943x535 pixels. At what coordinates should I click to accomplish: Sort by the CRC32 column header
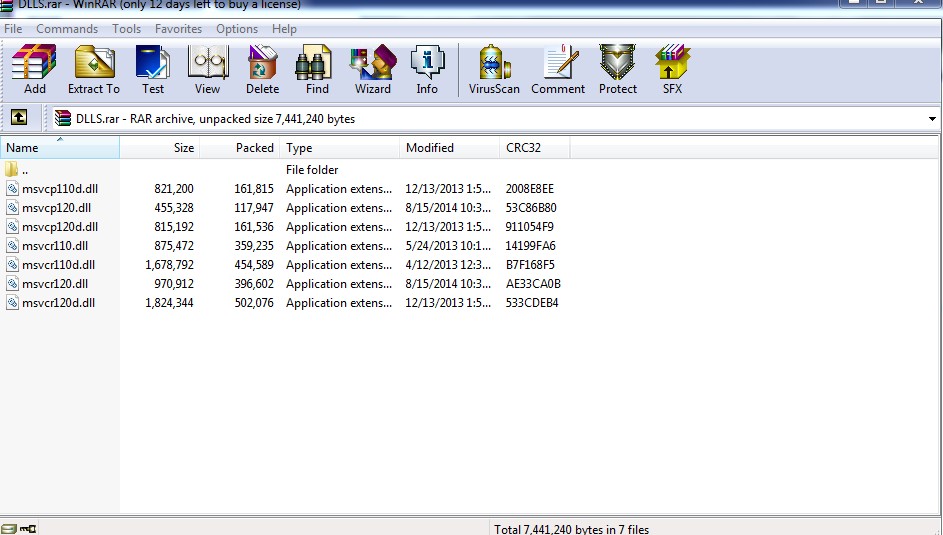pyautogui.click(x=535, y=148)
